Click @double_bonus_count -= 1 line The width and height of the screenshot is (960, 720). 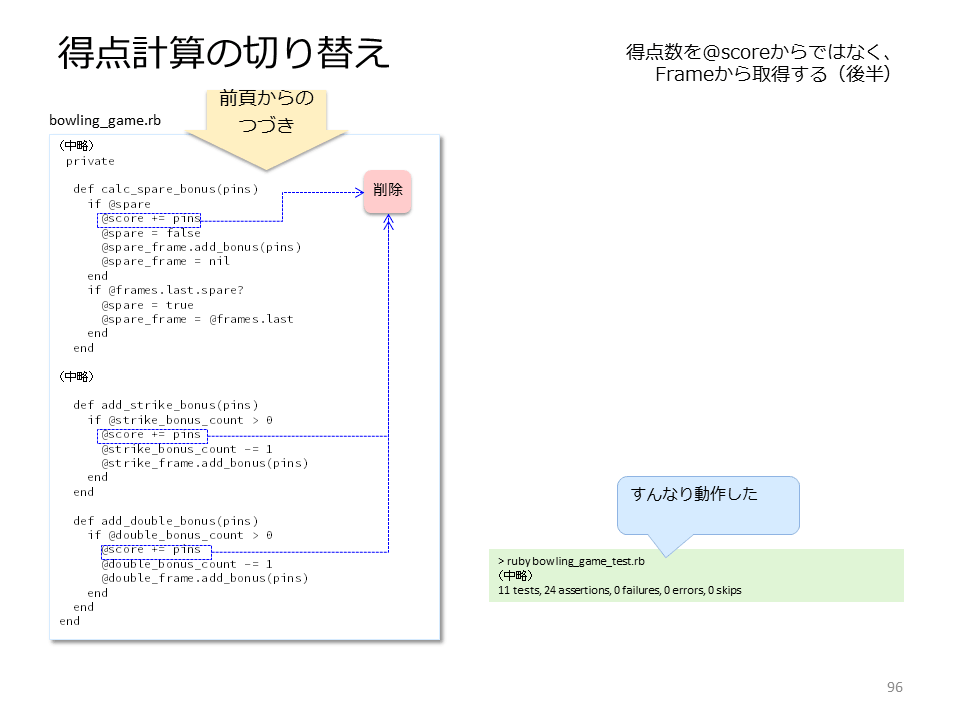tap(187, 564)
